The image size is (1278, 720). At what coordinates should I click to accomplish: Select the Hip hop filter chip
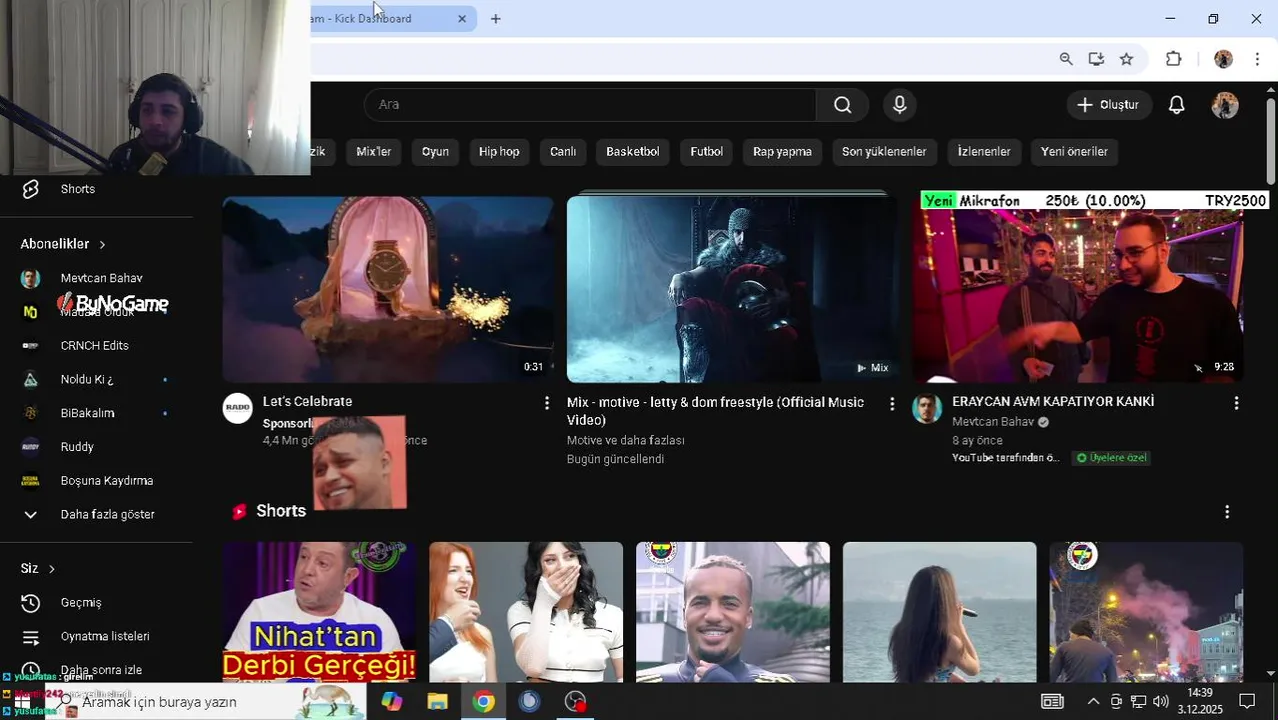coord(499,152)
